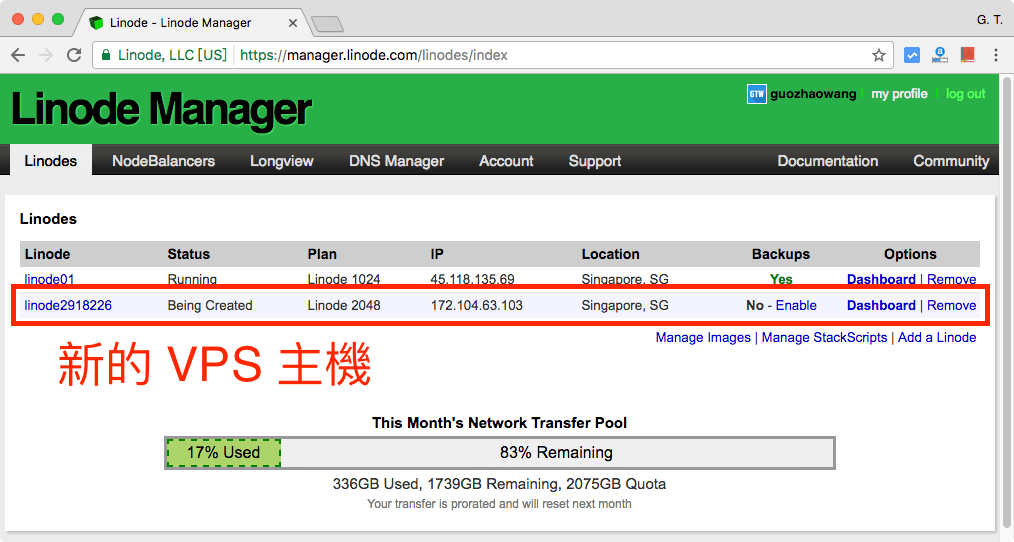
Task: Click Add a Linode link
Action: pyautogui.click(x=937, y=338)
